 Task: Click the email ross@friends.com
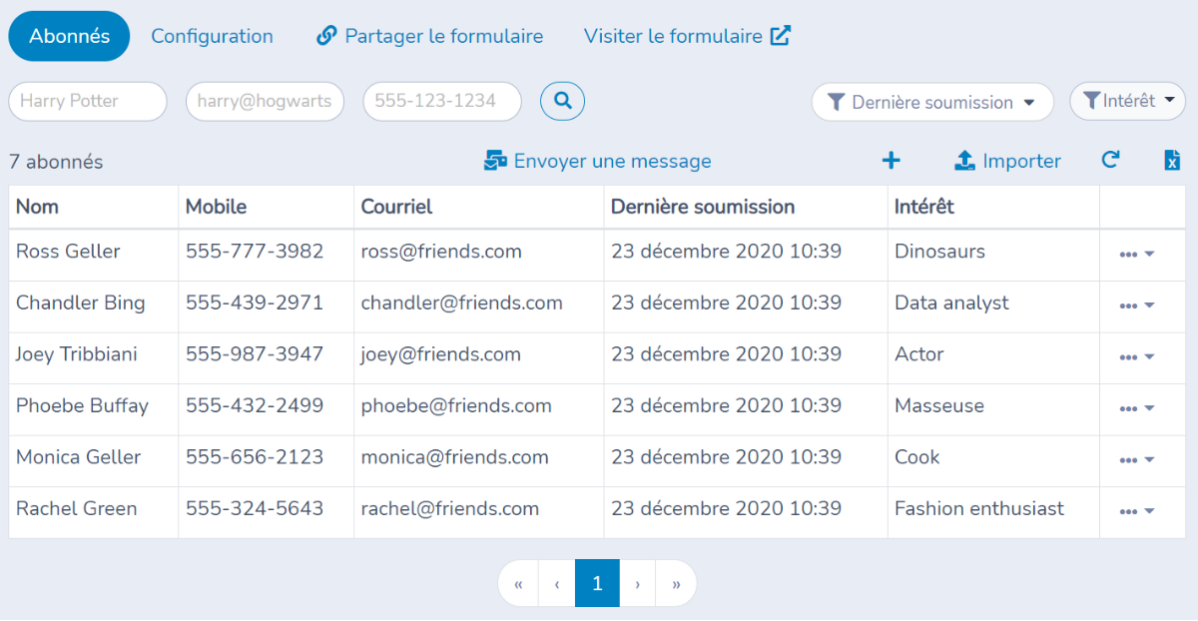coord(442,251)
